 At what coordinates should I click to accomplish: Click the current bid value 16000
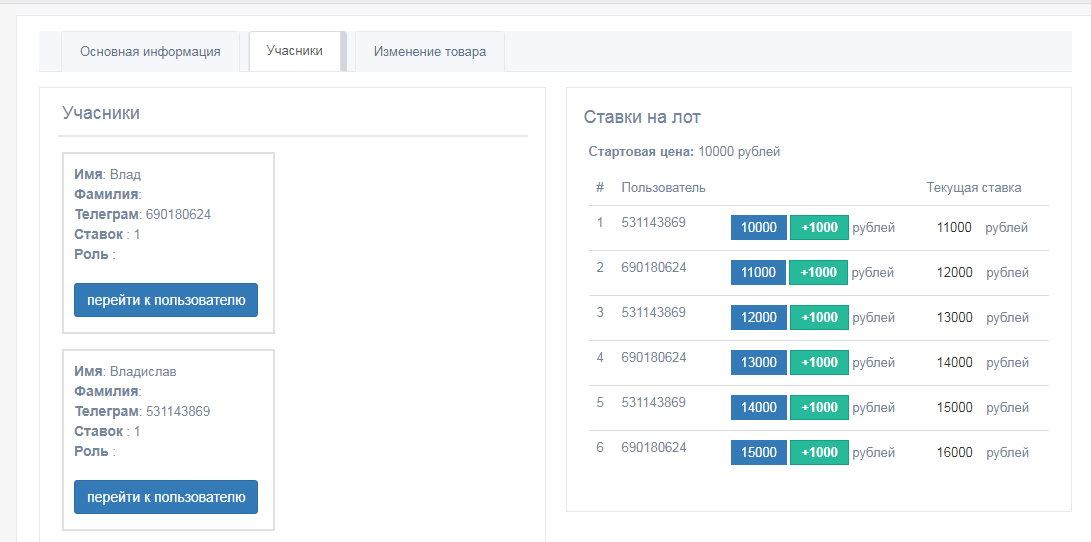pyautogui.click(x=955, y=452)
